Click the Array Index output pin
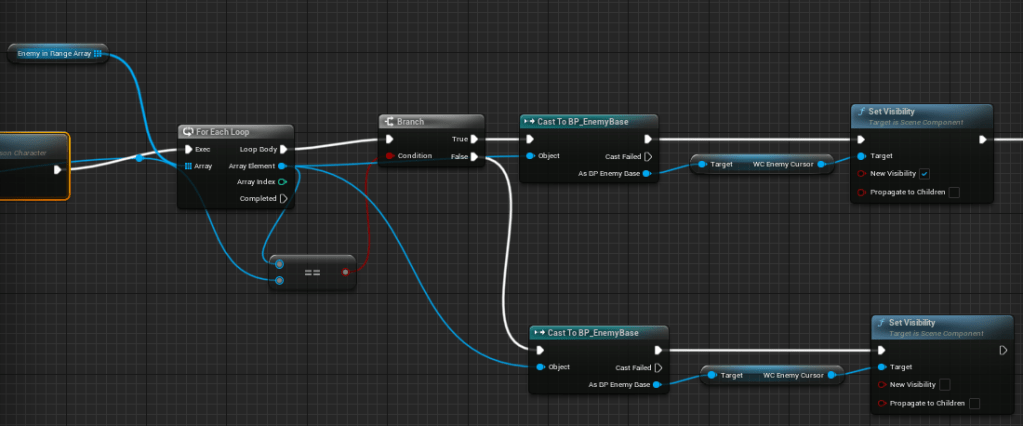 click(283, 182)
